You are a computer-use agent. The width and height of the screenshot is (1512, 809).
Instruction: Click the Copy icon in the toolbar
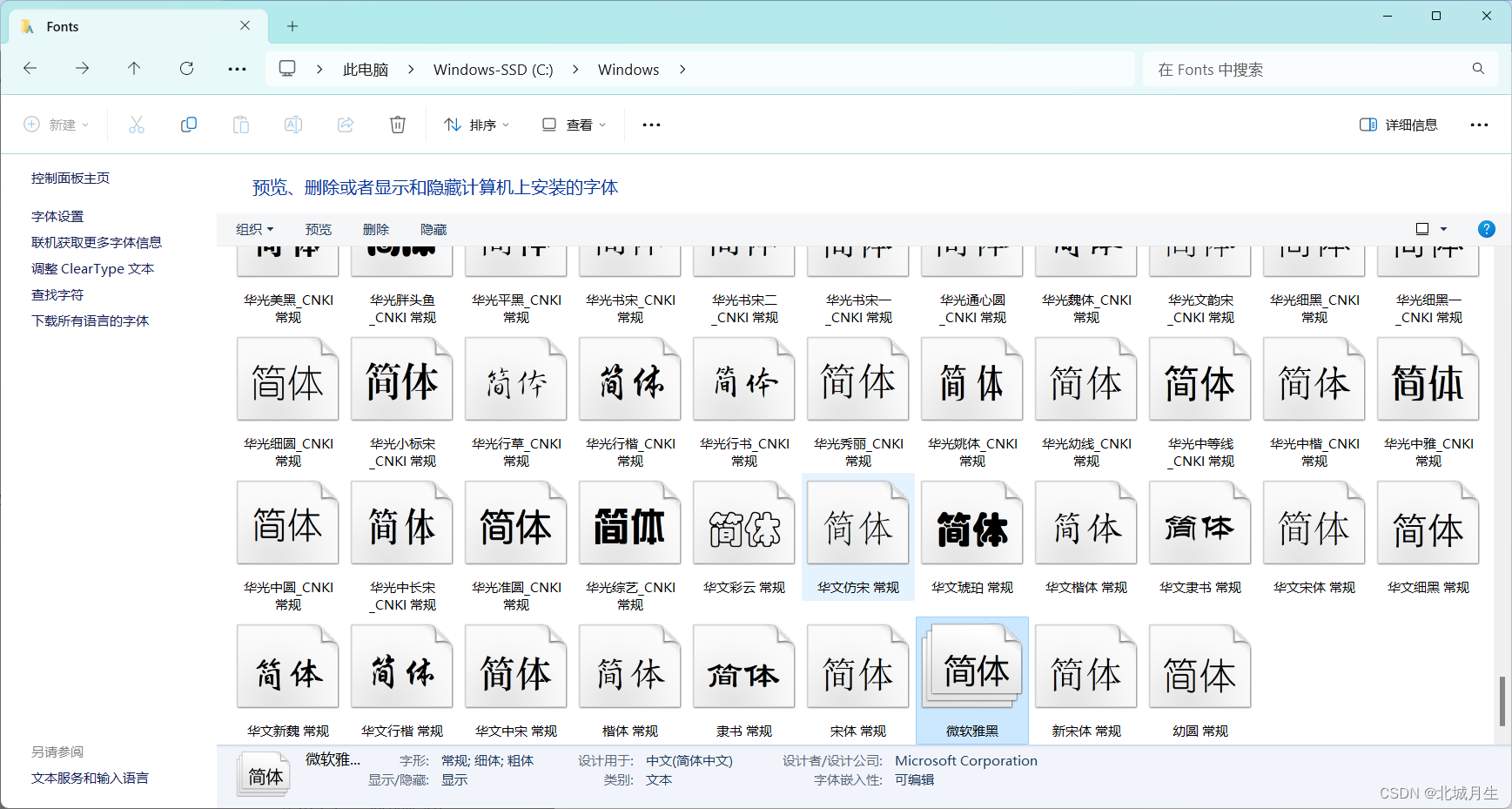[x=189, y=125]
